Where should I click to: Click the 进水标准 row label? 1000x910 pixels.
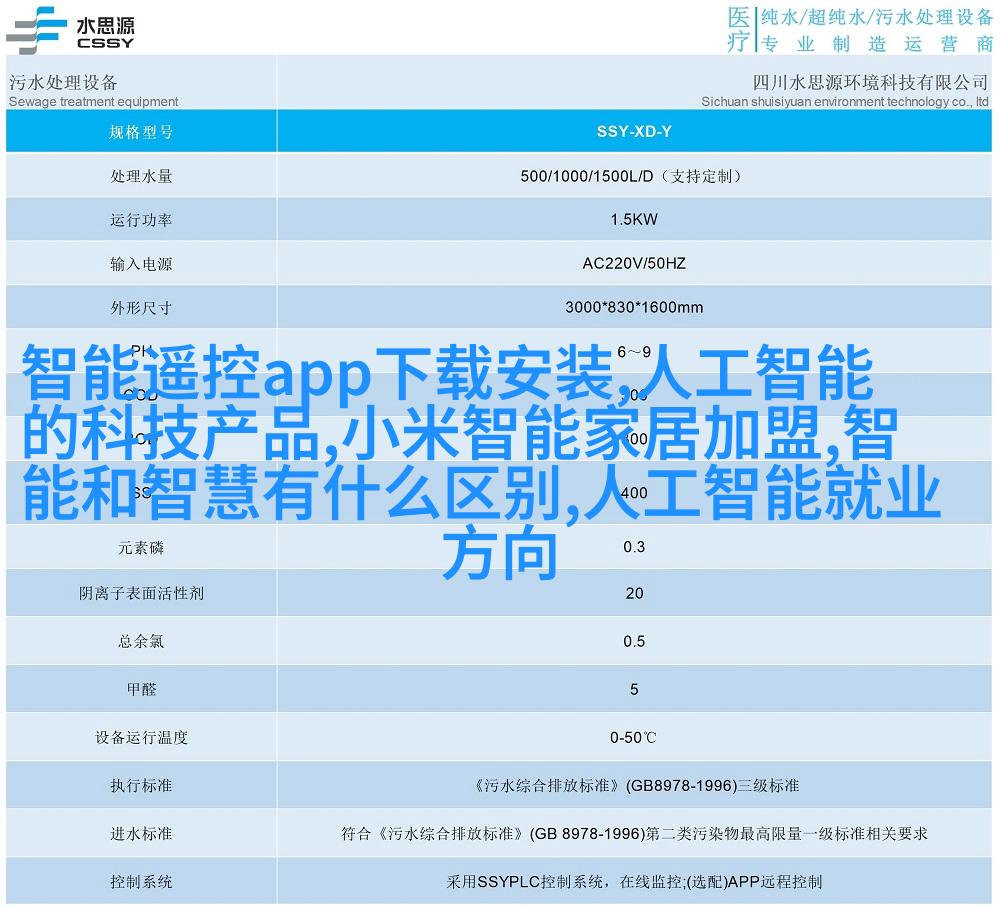(x=141, y=833)
